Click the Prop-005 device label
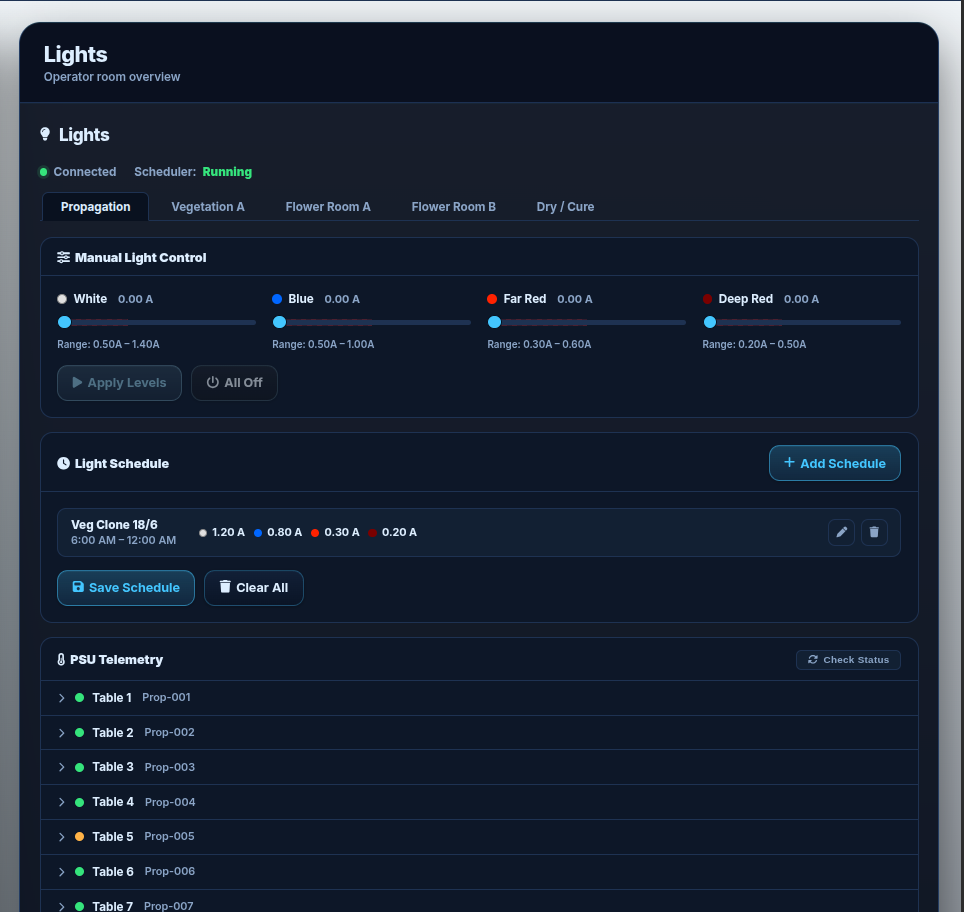 click(170, 836)
